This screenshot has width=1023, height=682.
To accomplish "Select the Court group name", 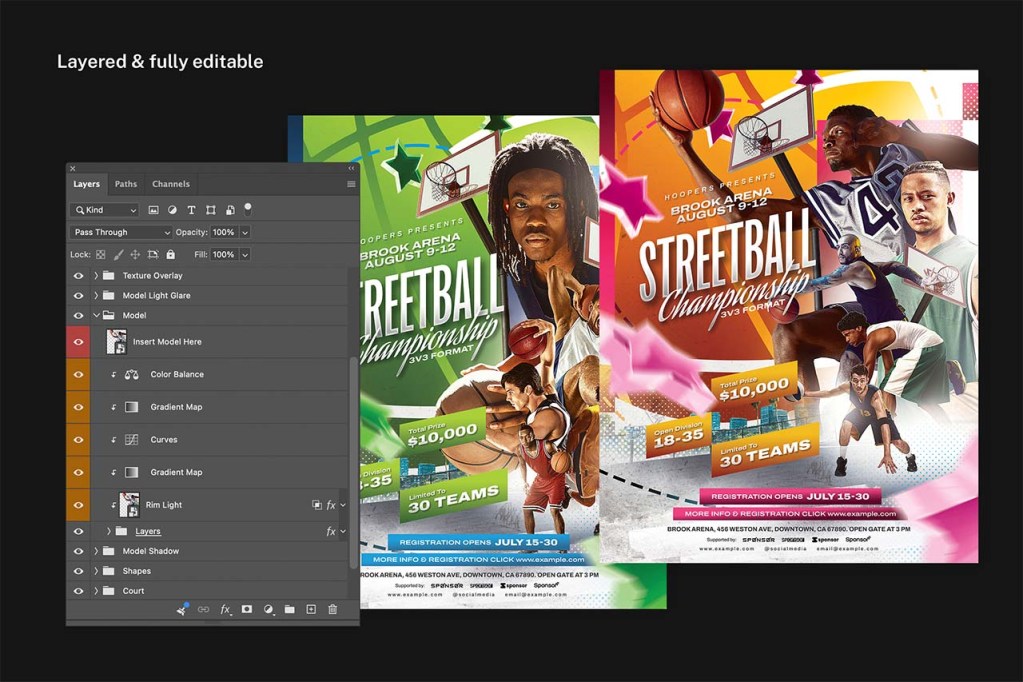I will point(134,591).
